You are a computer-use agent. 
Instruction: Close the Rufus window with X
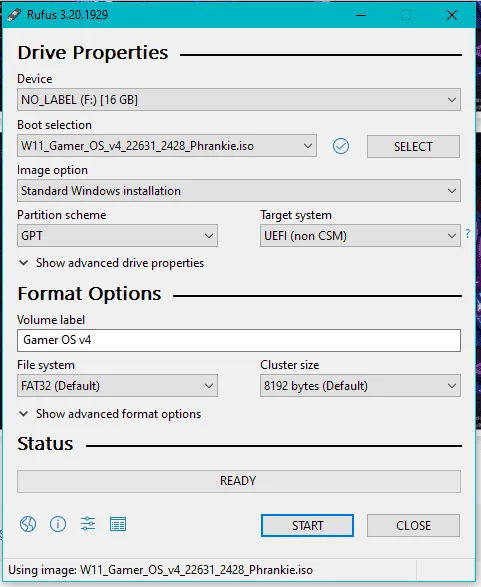point(452,15)
